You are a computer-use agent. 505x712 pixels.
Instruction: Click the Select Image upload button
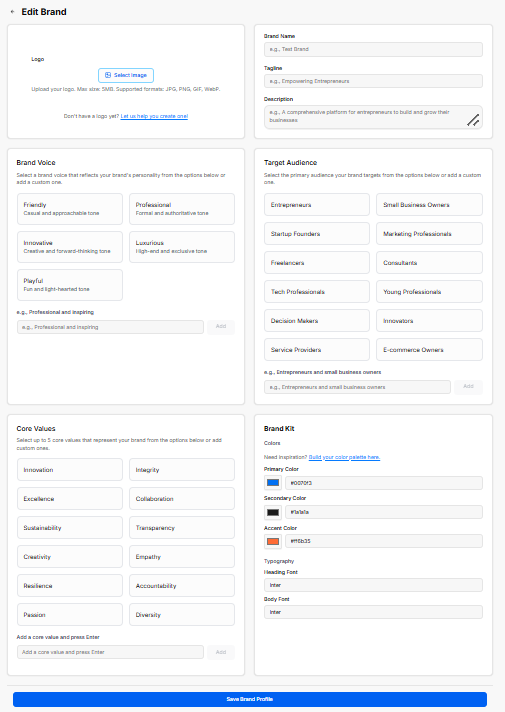coord(126,75)
